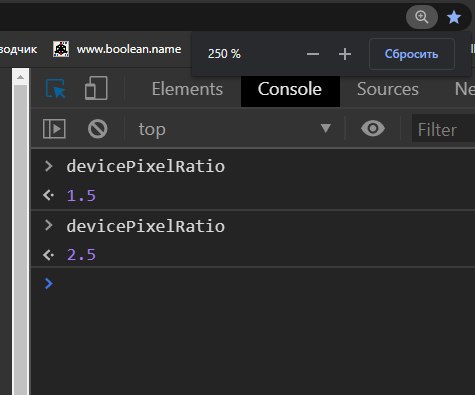Click the zoom magnifier icon in address bar
Viewport: 475px width, 395px height.
(x=422, y=17)
